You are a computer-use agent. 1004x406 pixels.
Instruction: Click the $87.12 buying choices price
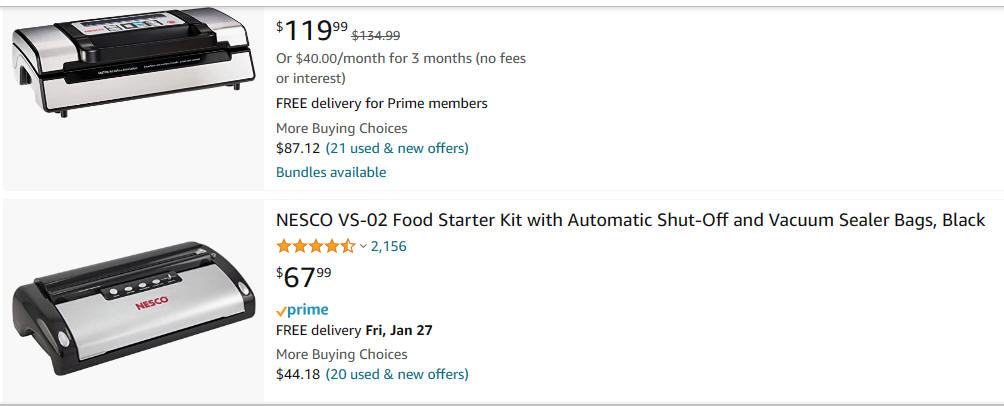coord(298,149)
